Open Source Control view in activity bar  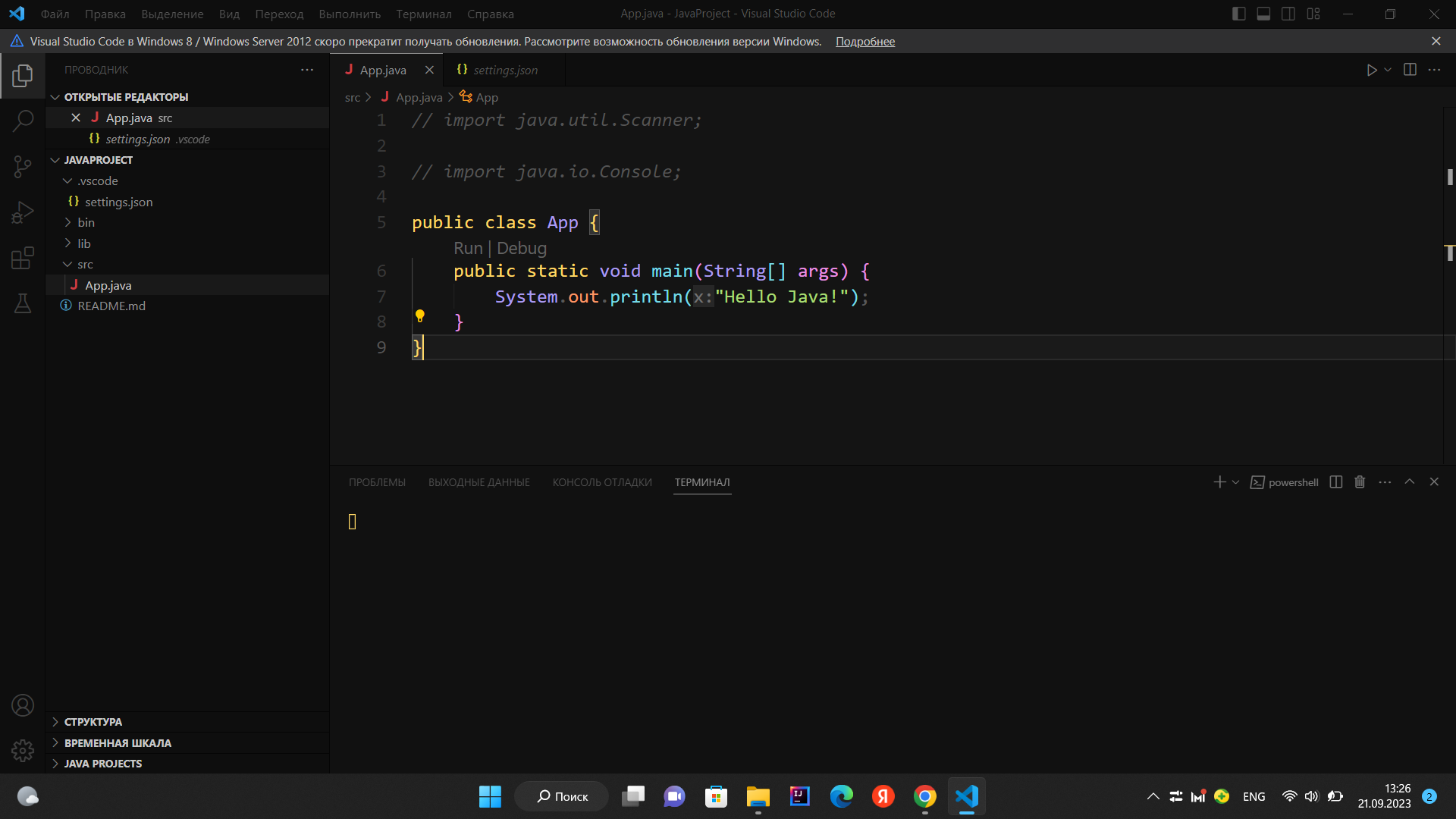[x=23, y=166]
